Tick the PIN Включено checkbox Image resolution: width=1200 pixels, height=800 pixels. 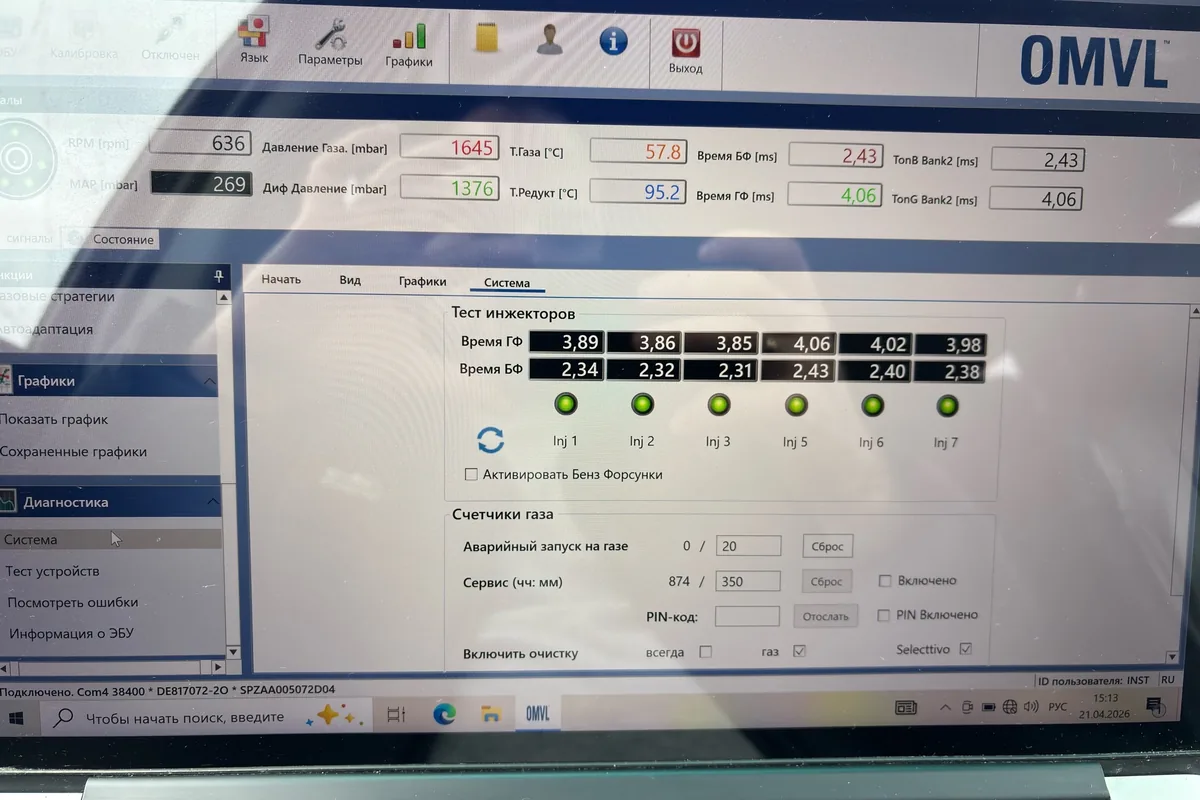pyautogui.click(x=883, y=615)
